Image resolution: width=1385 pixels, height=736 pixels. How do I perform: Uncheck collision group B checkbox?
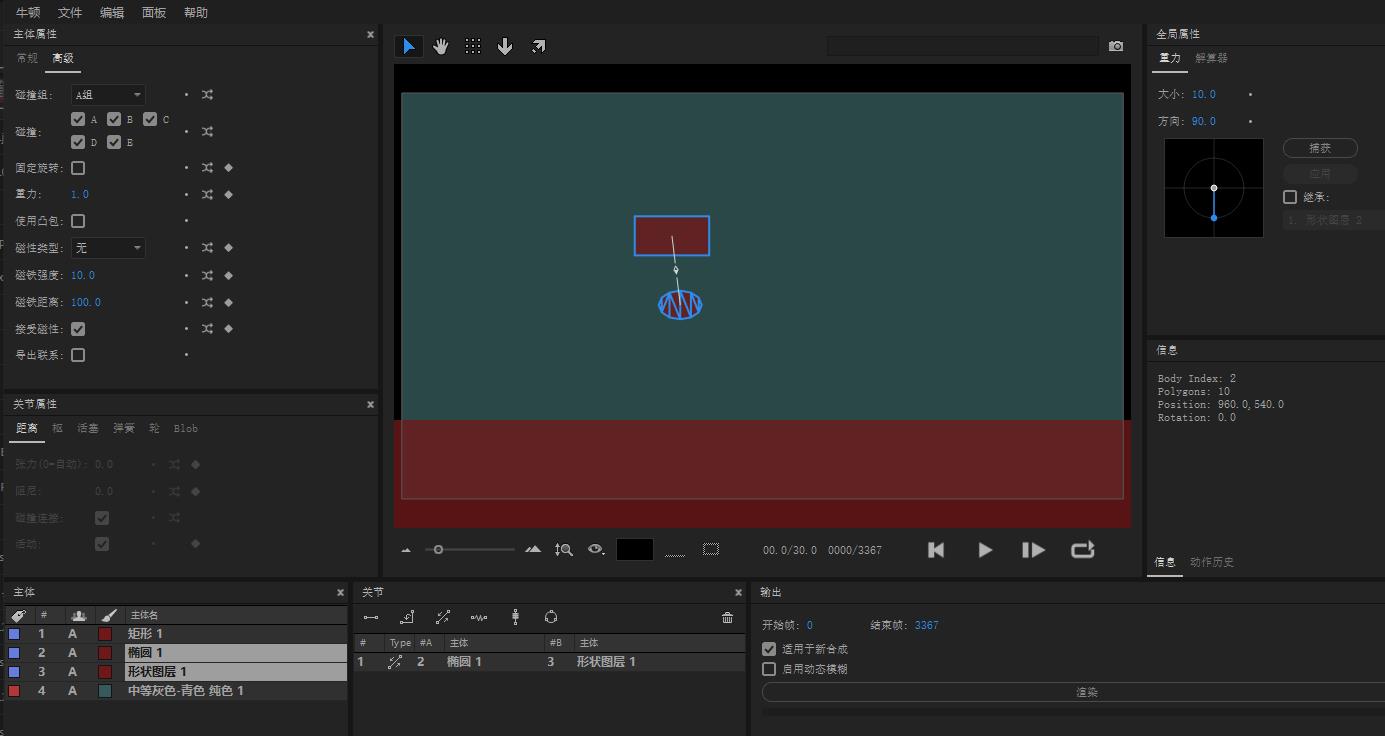click(x=114, y=119)
